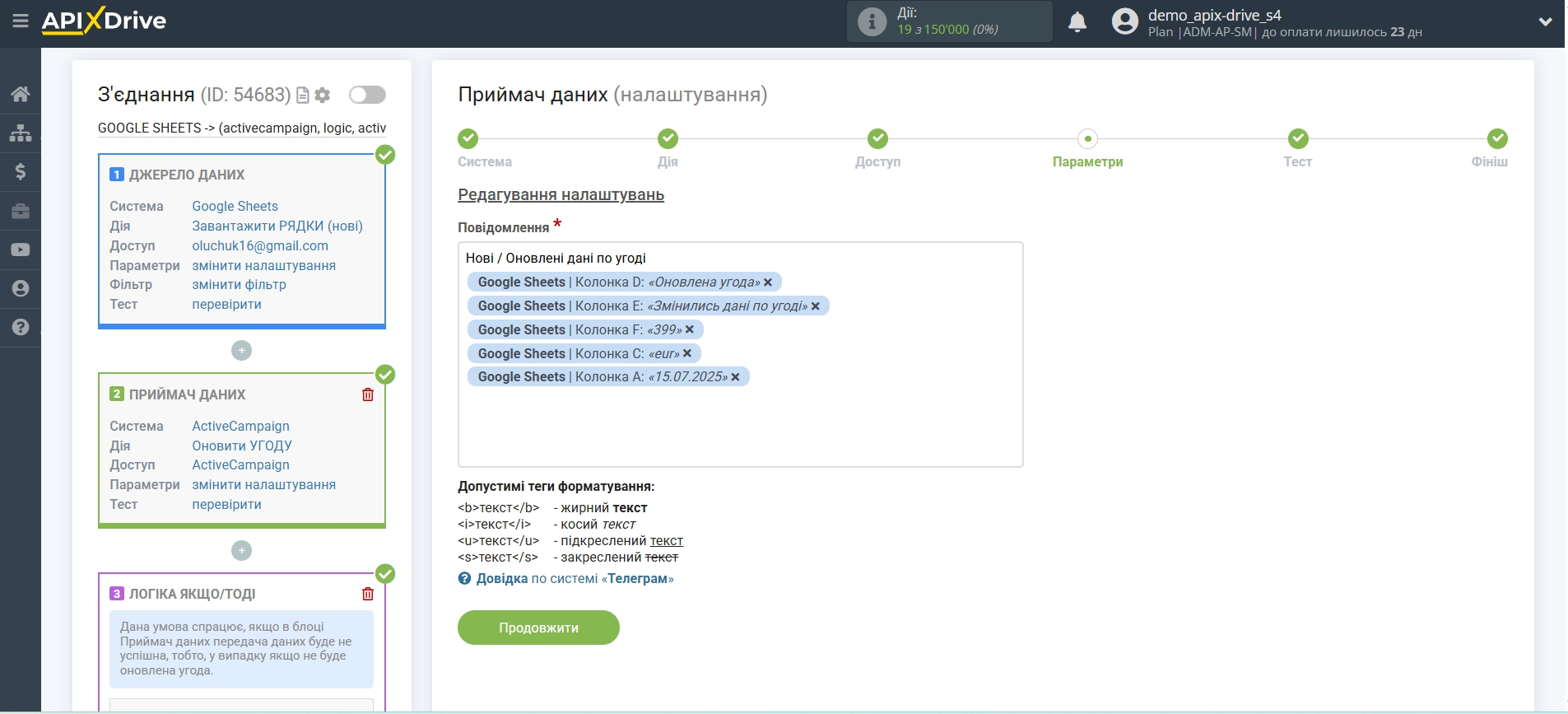Open receiver Система ActiveCampaign link
This screenshot has height=714, width=1568.
(240, 426)
